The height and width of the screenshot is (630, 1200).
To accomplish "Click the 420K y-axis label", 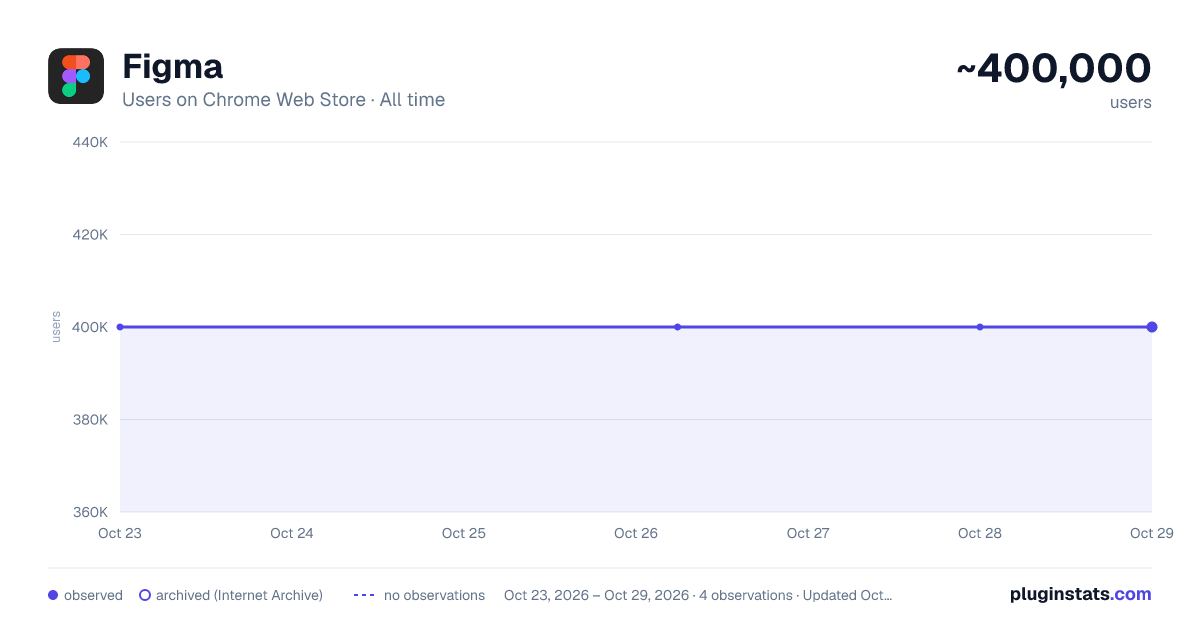I will coord(90,235).
